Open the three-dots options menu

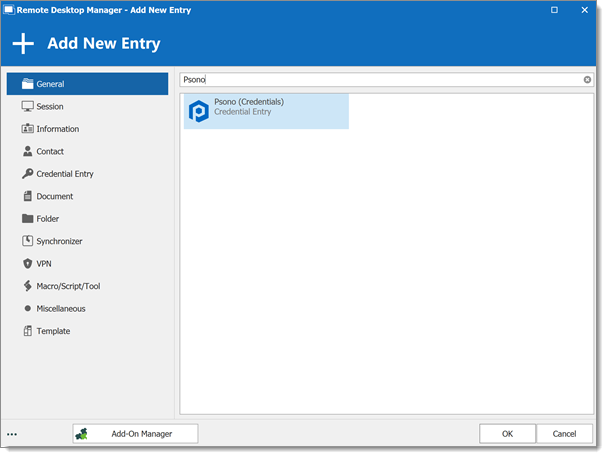12,434
